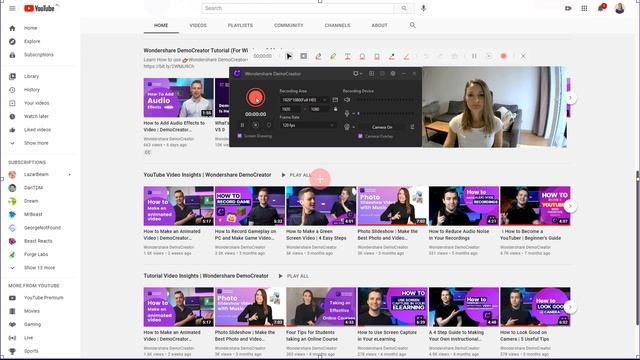Switch to the COMMUNITY tab

pyautogui.click(x=289, y=25)
